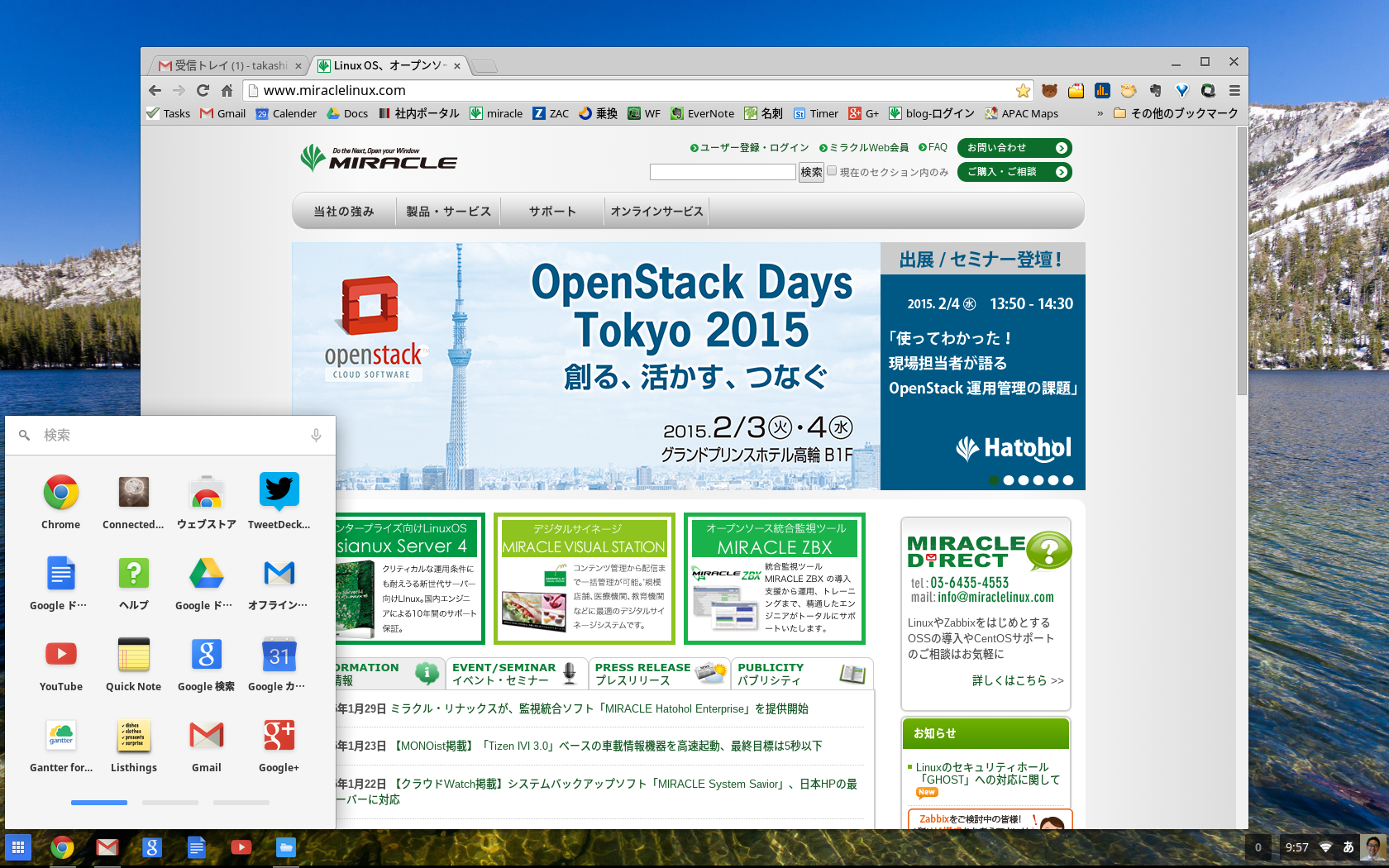Image resolution: width=1389 pixels, height=868 pixels.
Task: Open Google Docs from the shelf
Action: coord(196,847)
